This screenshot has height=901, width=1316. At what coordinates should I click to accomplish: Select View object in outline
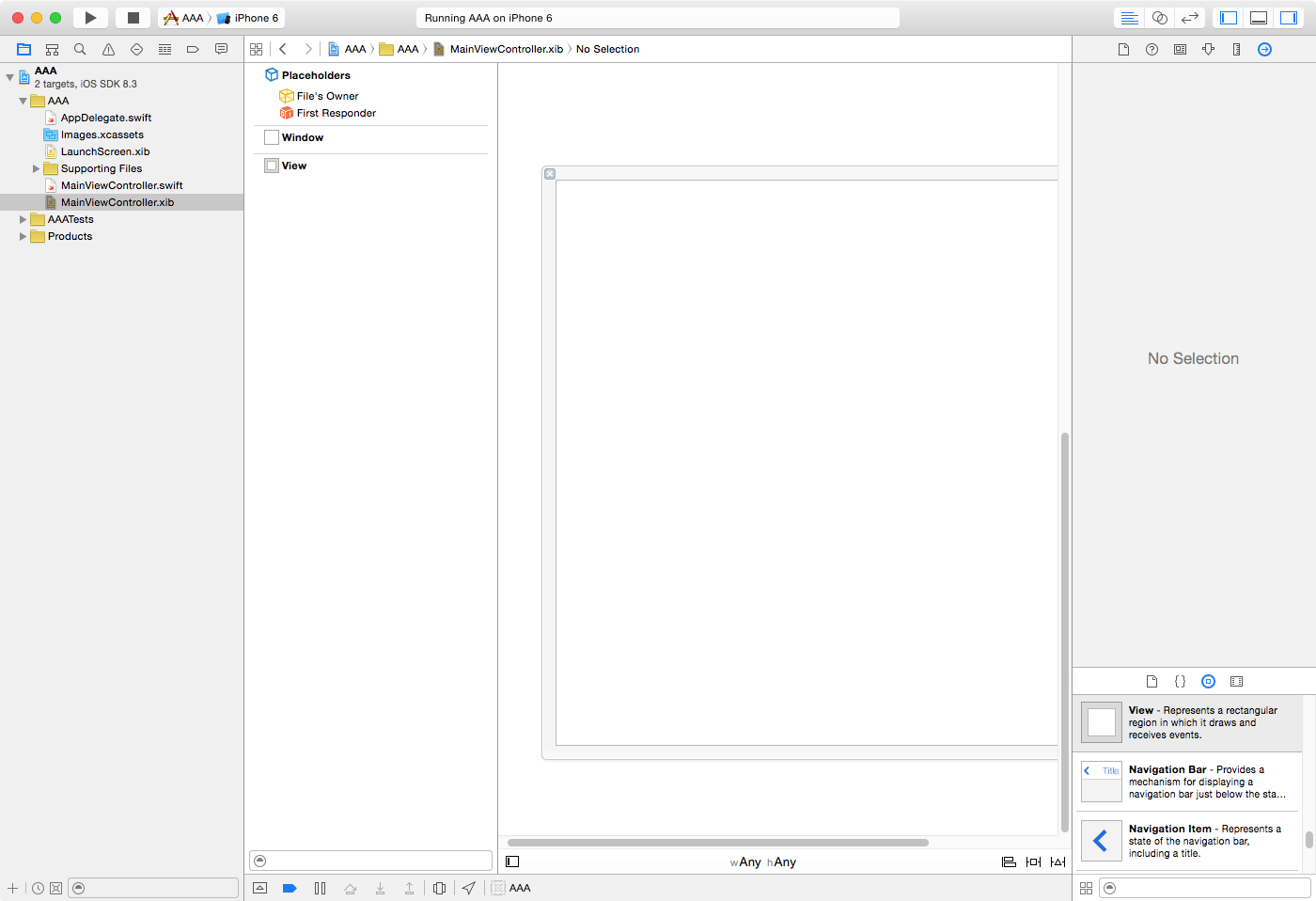[x=285, y=166]
